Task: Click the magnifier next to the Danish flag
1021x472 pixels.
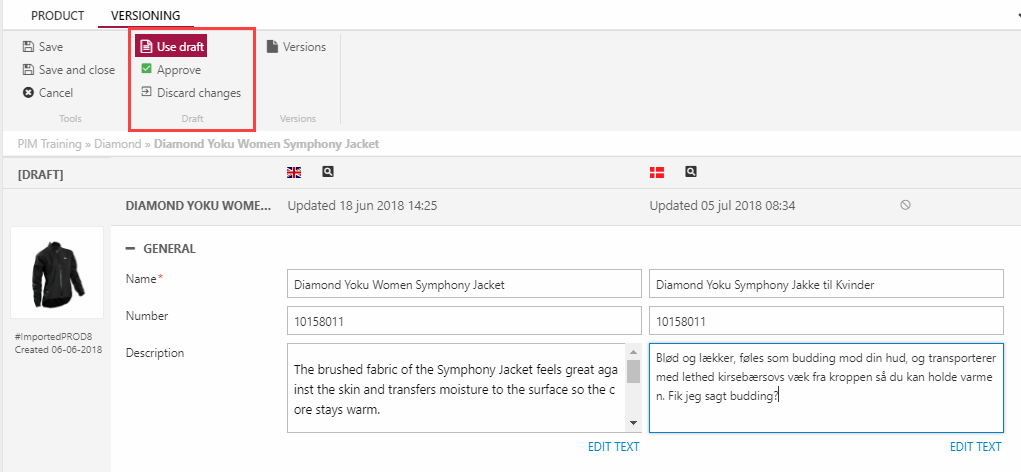Action: click(690, 172)
